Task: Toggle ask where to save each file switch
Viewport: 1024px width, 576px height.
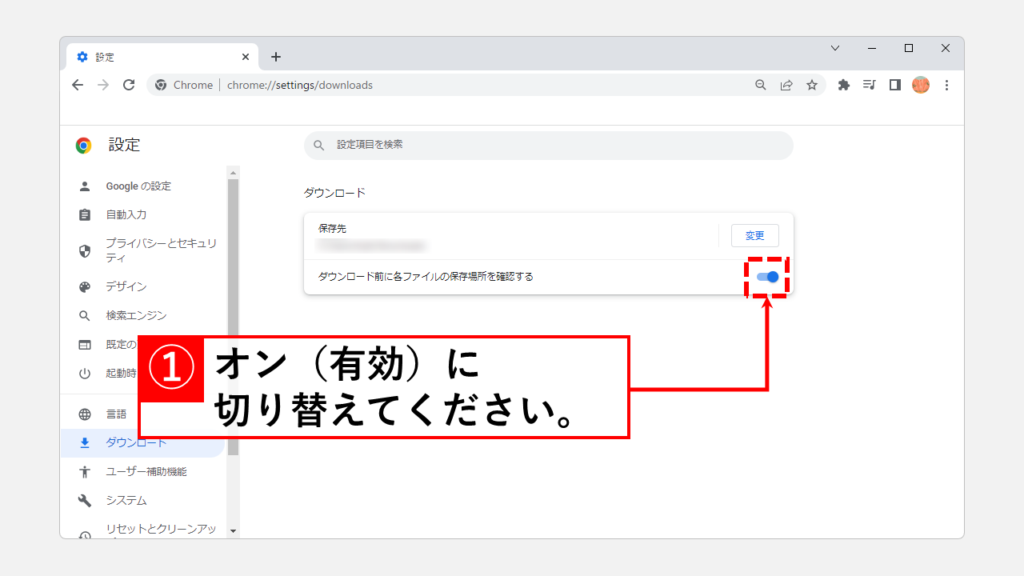Action: (x=767, y=276)
